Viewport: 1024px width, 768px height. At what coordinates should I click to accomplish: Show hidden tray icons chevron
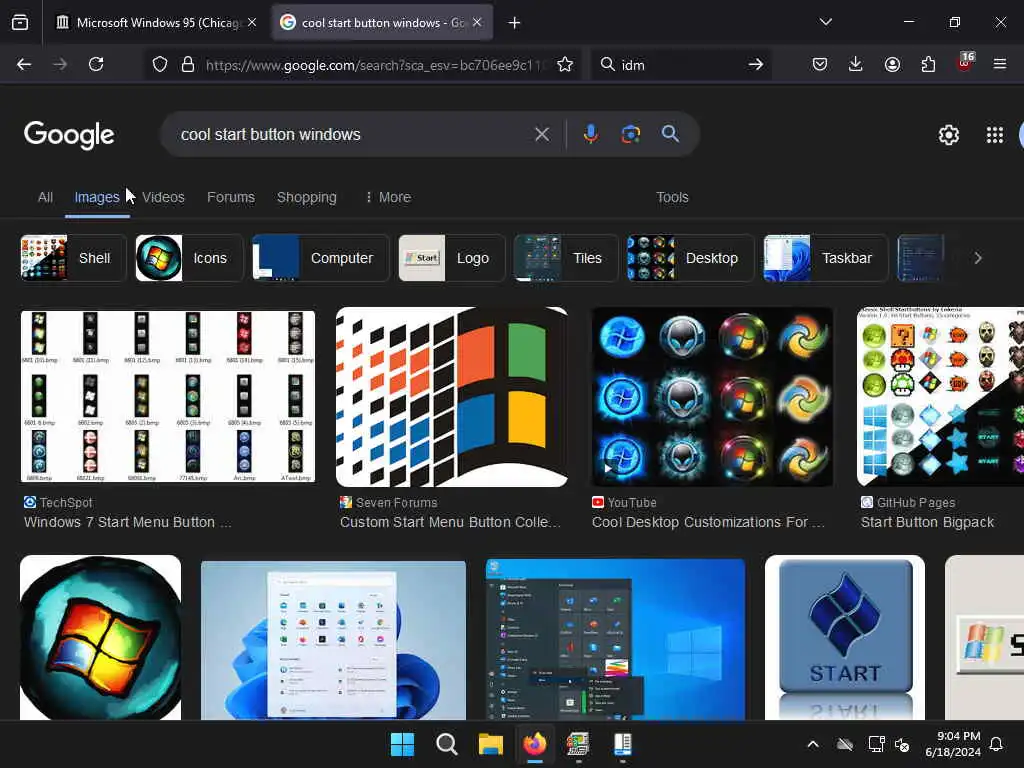pos(813,744)
